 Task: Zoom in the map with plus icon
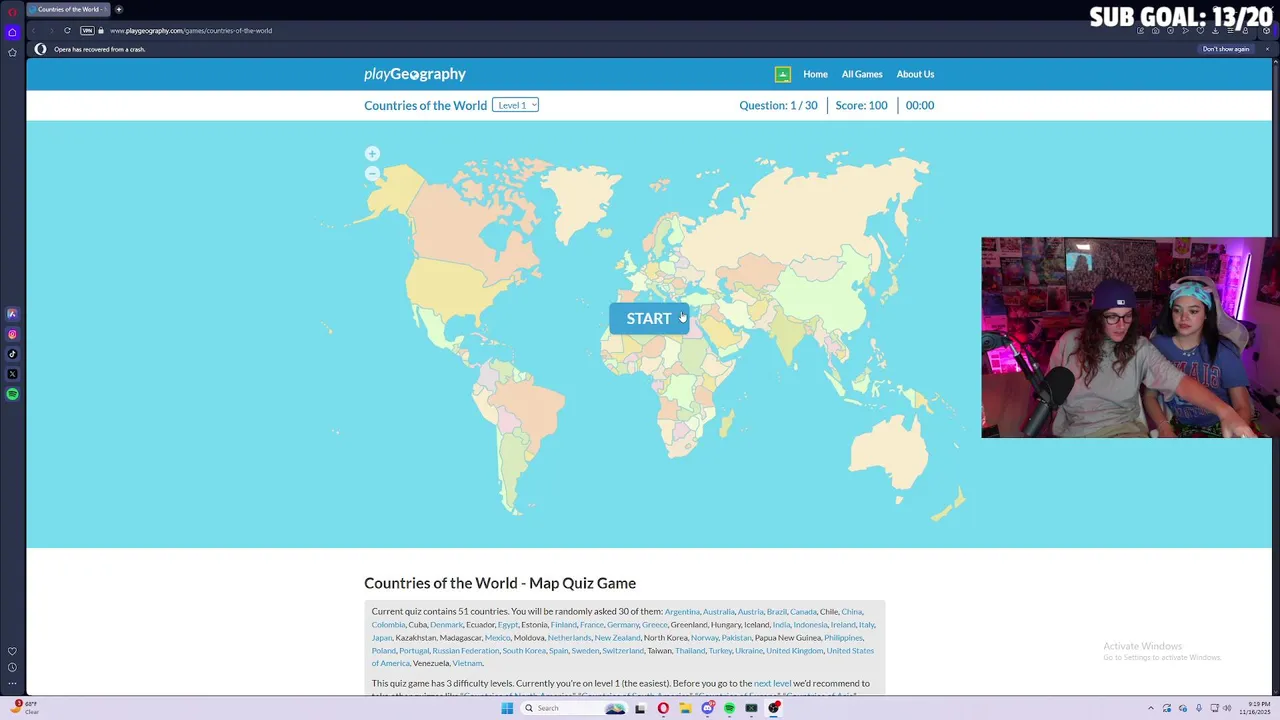click(x=372, y=154)
